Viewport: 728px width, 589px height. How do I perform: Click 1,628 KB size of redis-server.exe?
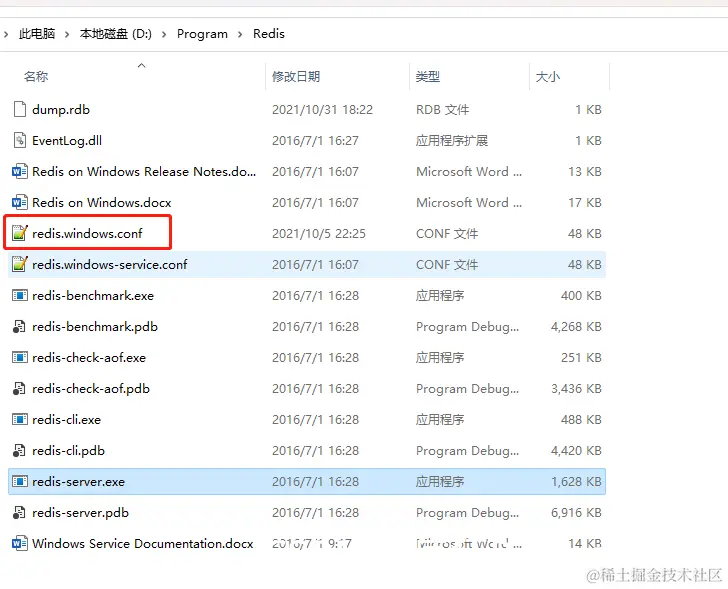pyautogui.click(x=576, y=482)
